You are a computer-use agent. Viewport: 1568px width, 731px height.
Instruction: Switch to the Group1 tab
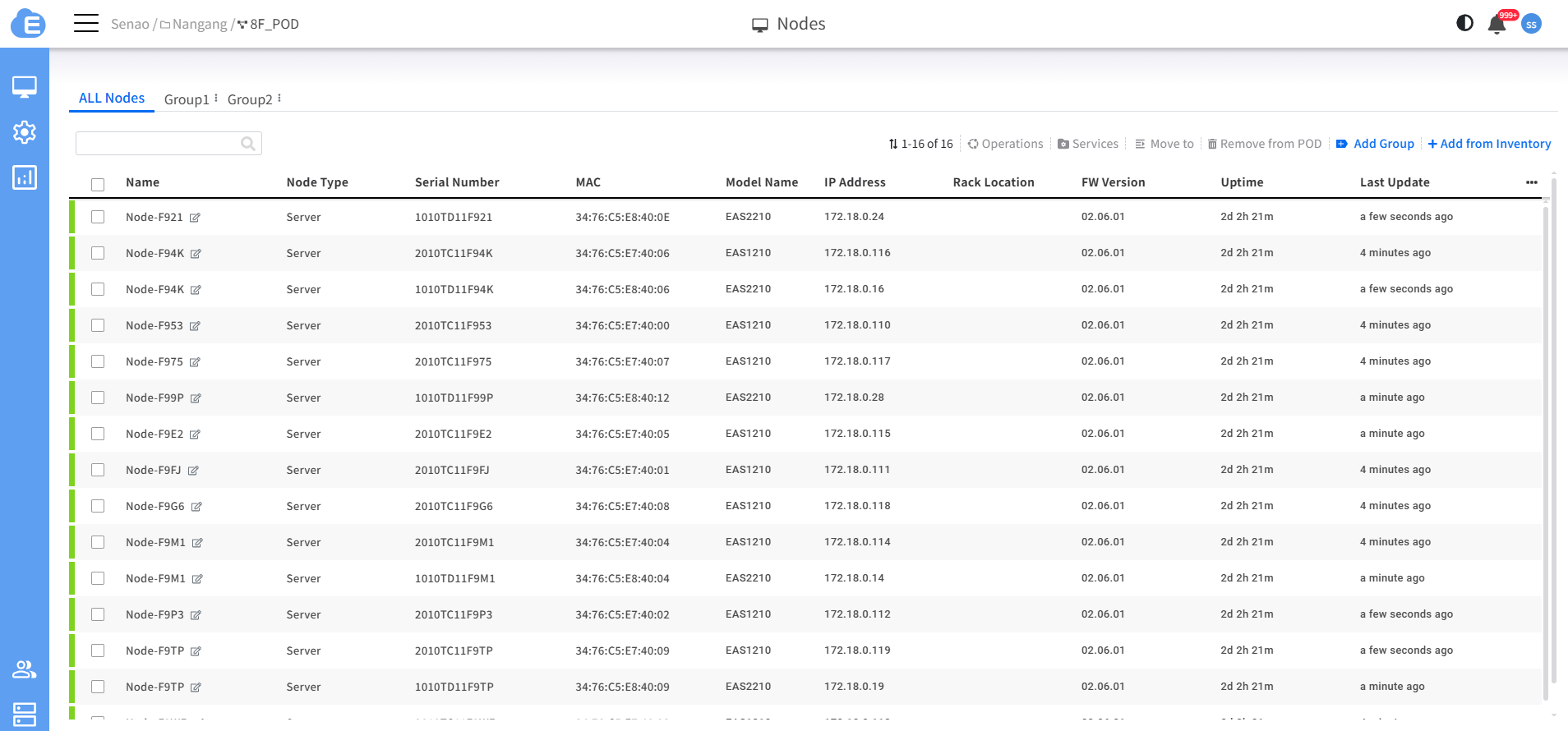coord(187,99)
